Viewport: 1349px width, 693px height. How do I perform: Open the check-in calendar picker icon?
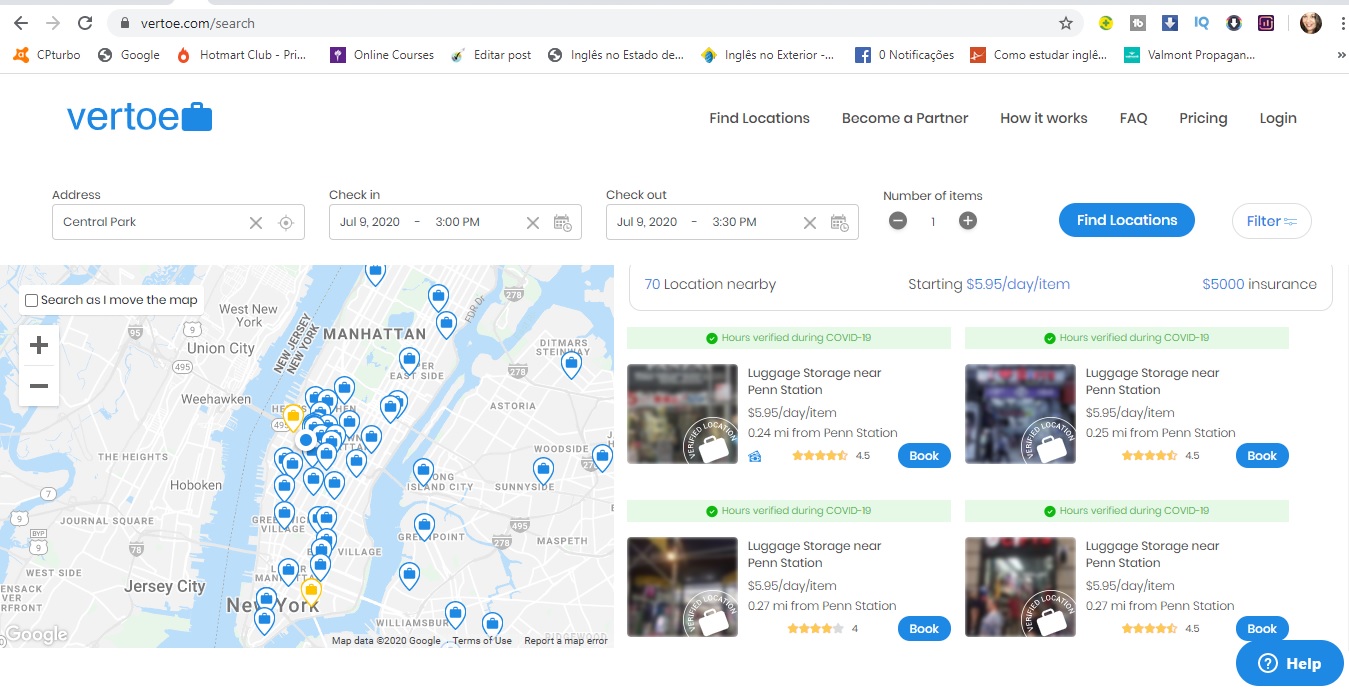[x=562, y=222]
